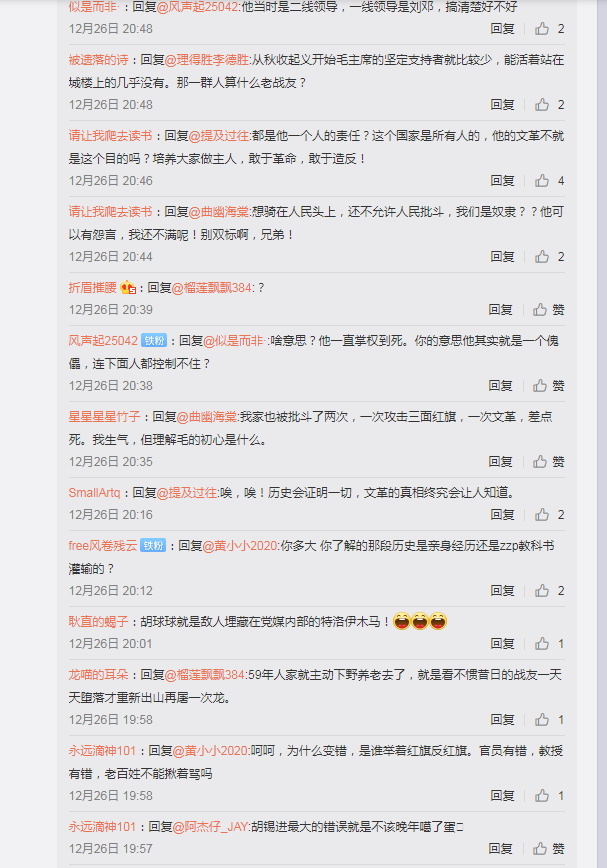Reply to 永远滴神101's 19:57 comment
The image size is (607, 868).
click(500, 848)
